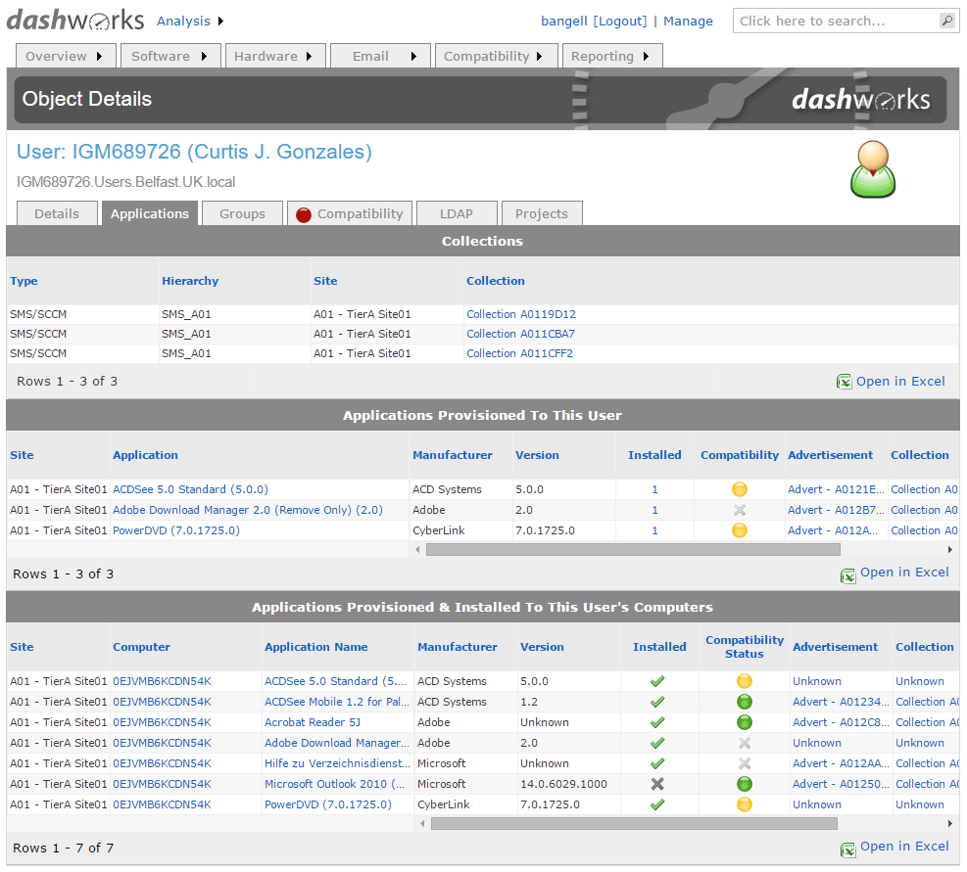Sort computers table by Compatibility Status header
This screenshot has height=872, width=967.
(x=744, y=647)
